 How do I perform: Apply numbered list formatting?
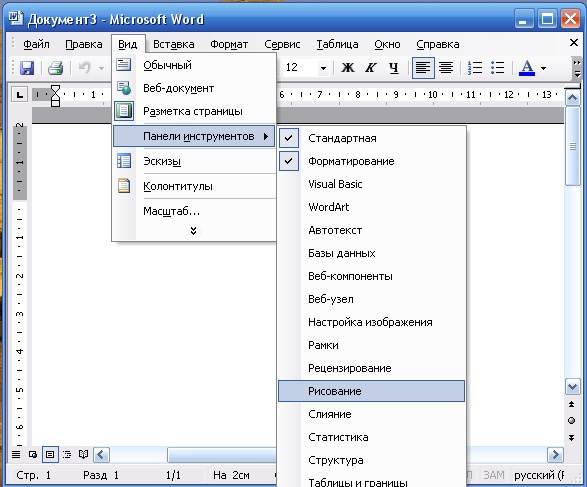[x=475, y=68]
